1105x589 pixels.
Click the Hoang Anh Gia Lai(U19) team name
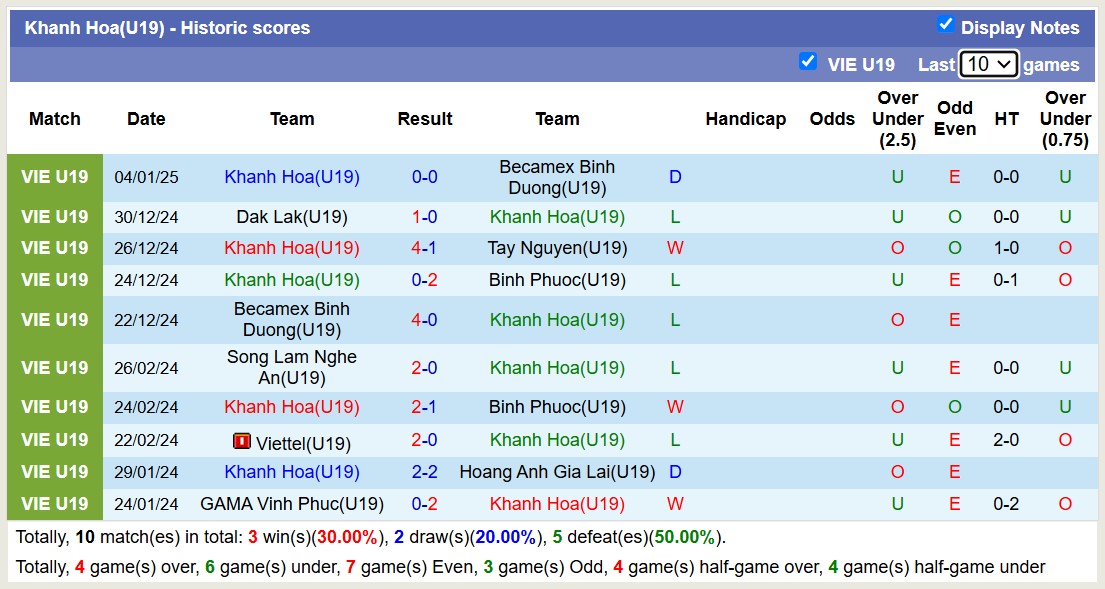tap(557, 472)
